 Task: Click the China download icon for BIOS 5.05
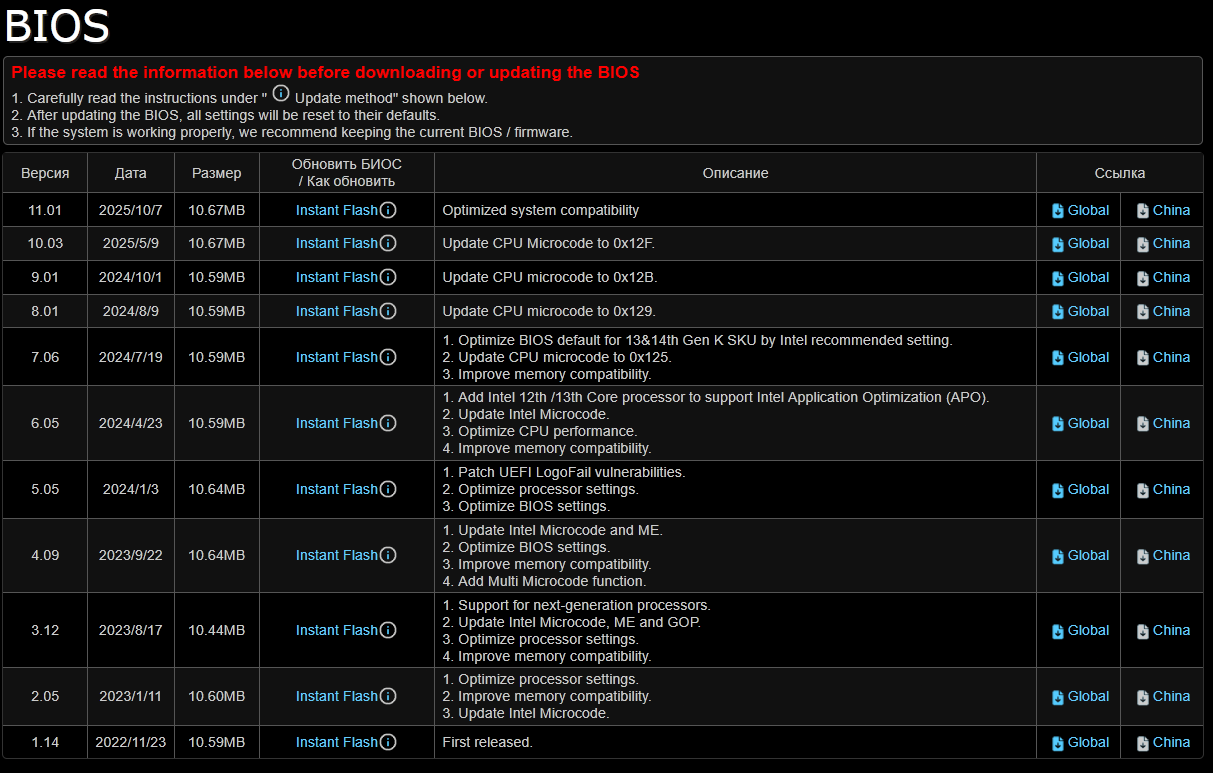pos(1143,490)
